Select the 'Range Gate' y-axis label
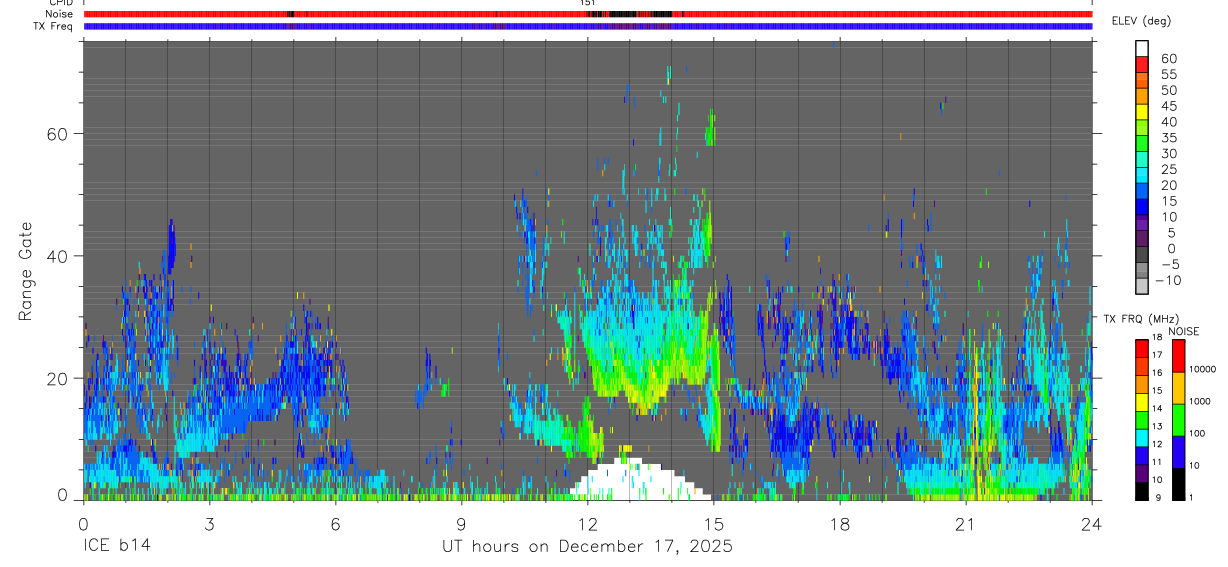Viewport: 1228px width, 567px height. pyautogui.click(x=26, y=271)
